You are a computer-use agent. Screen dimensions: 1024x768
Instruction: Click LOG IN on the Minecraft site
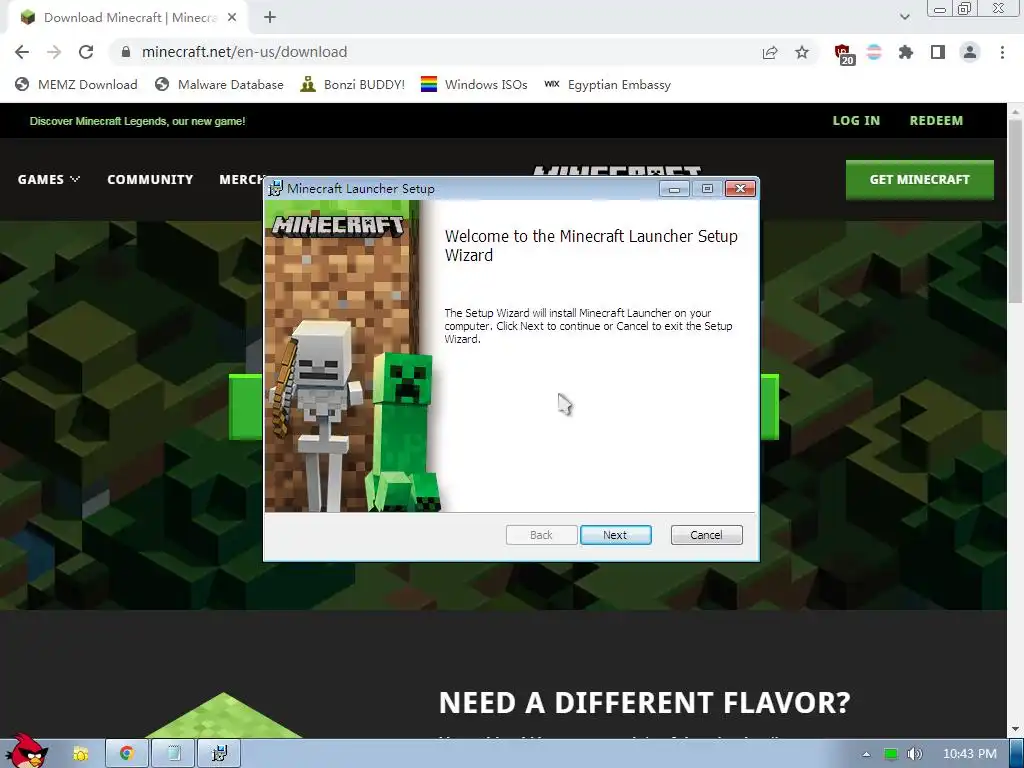[856, 121]
